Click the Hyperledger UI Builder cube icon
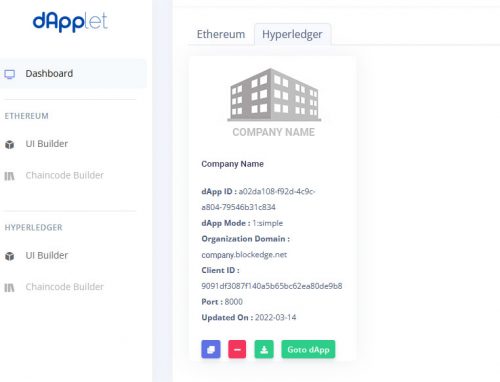The height and width of the screenshot is (382, 500). pos(10,256)
